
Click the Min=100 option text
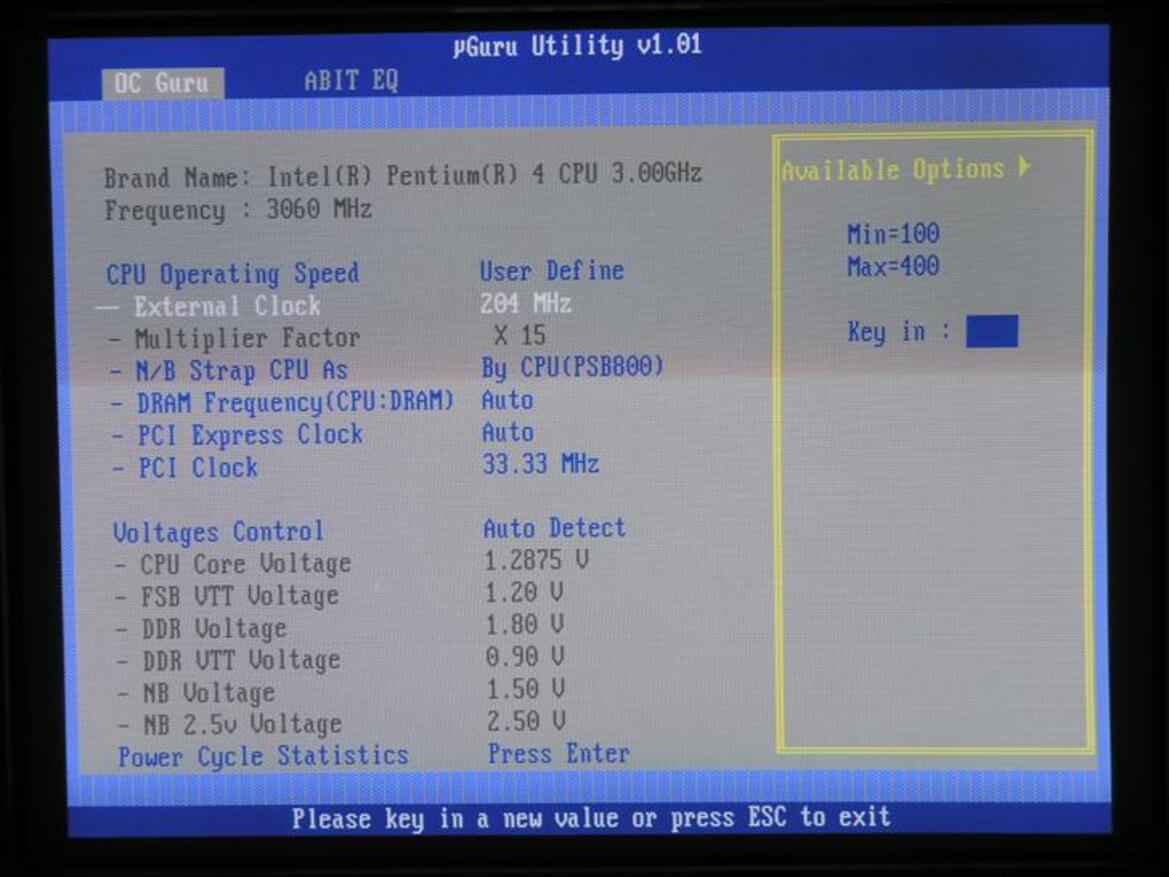893,234
